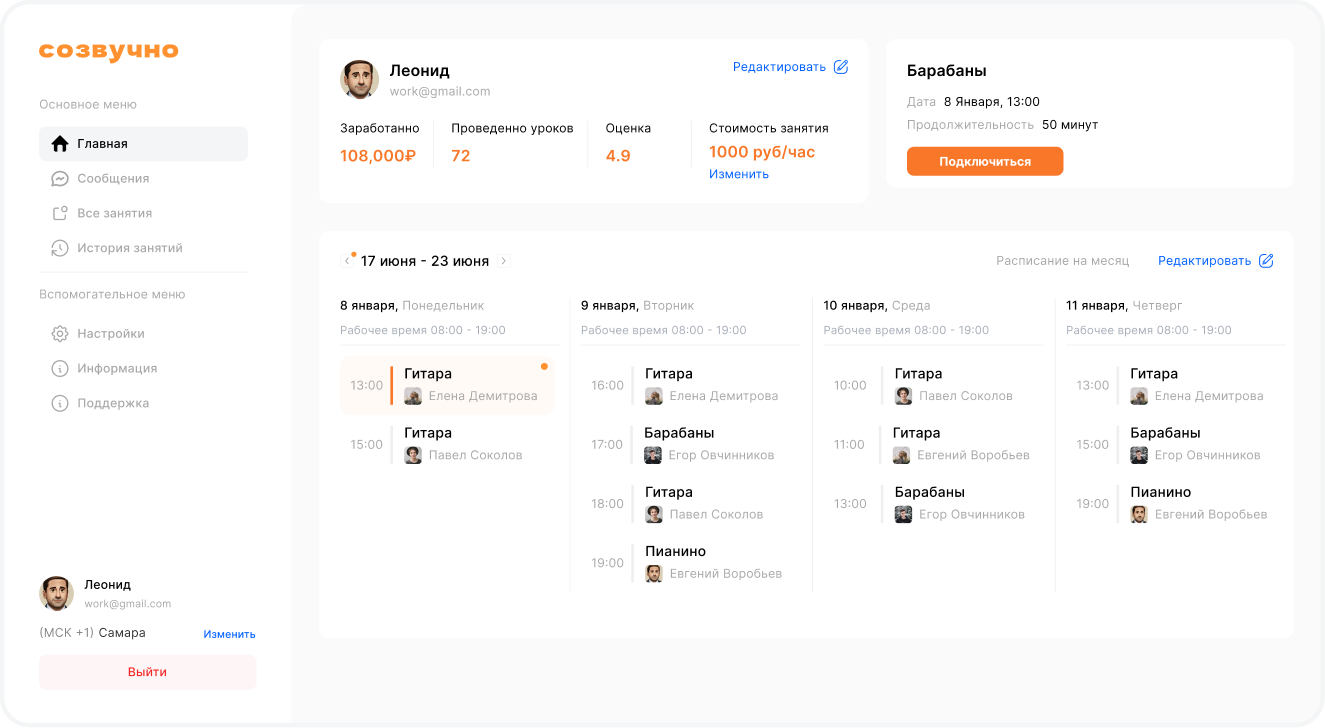
Task: Open История занятий clock icon
Action: click(60, 248)
